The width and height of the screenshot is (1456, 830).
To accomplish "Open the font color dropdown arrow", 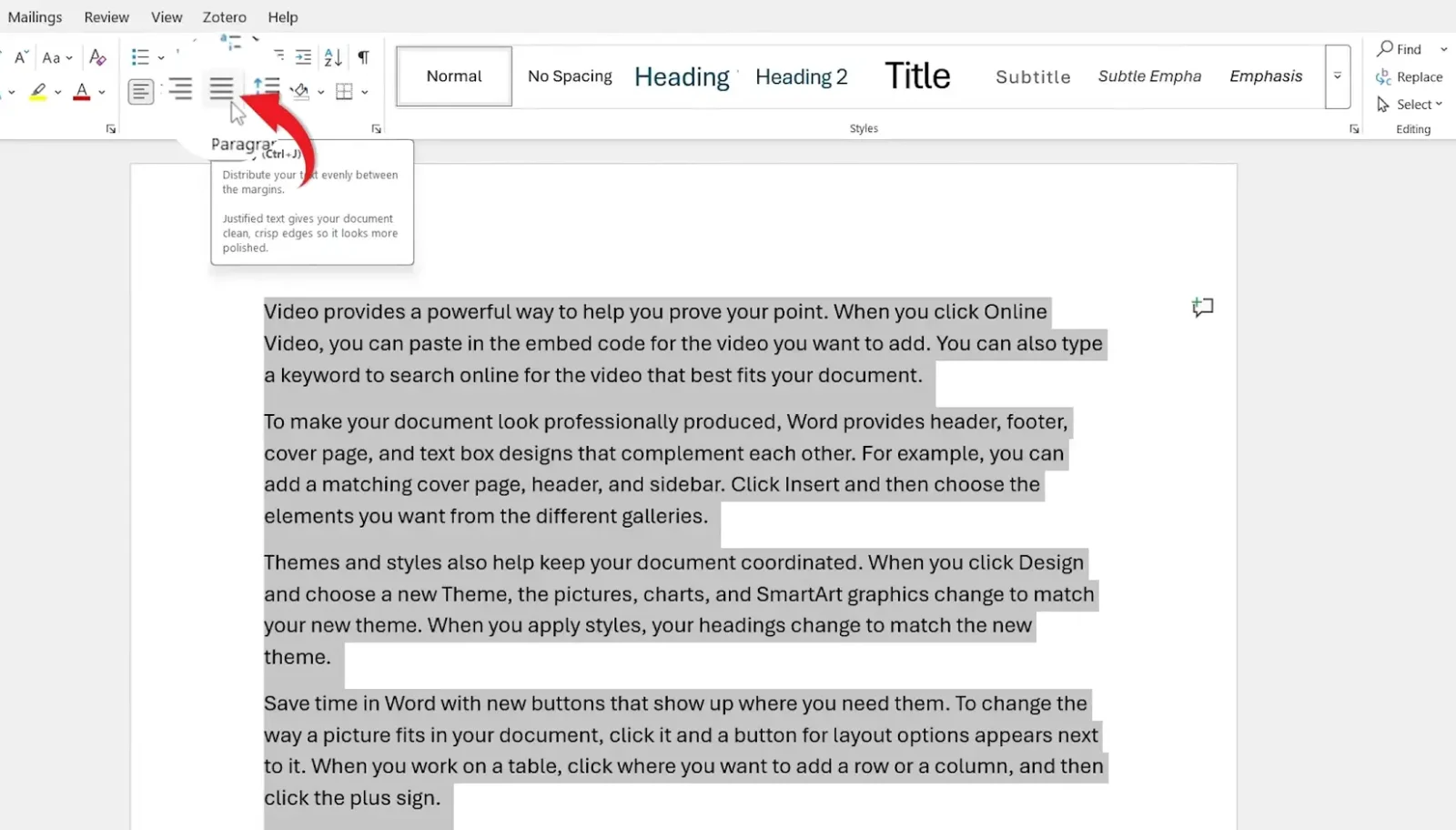I will click(102, 92).
